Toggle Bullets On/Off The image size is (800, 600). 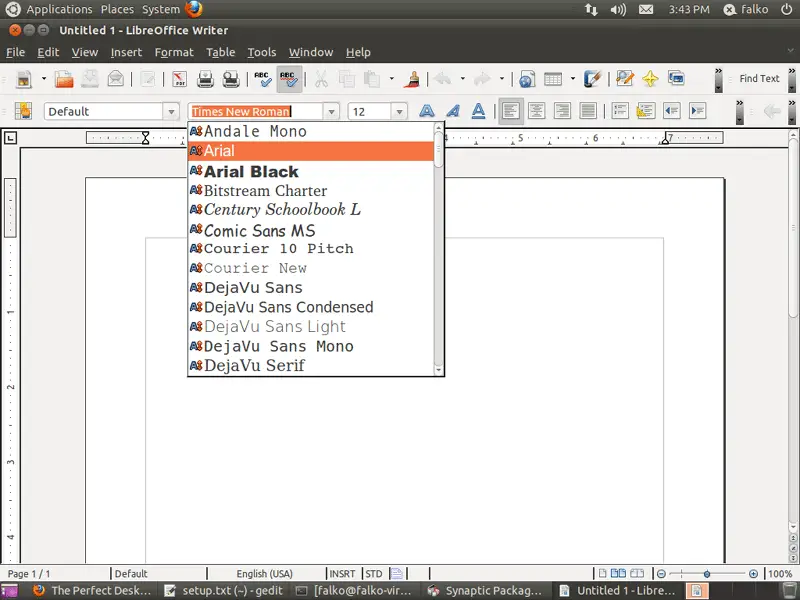pos(645,111)
